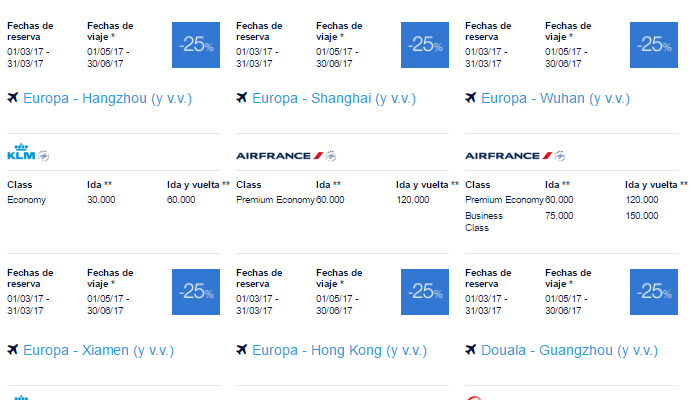Click the SkyTeam emblem next to KLM logo
Image resolution: width=693 pixels, height=400 pixels.
click(43, 156)
